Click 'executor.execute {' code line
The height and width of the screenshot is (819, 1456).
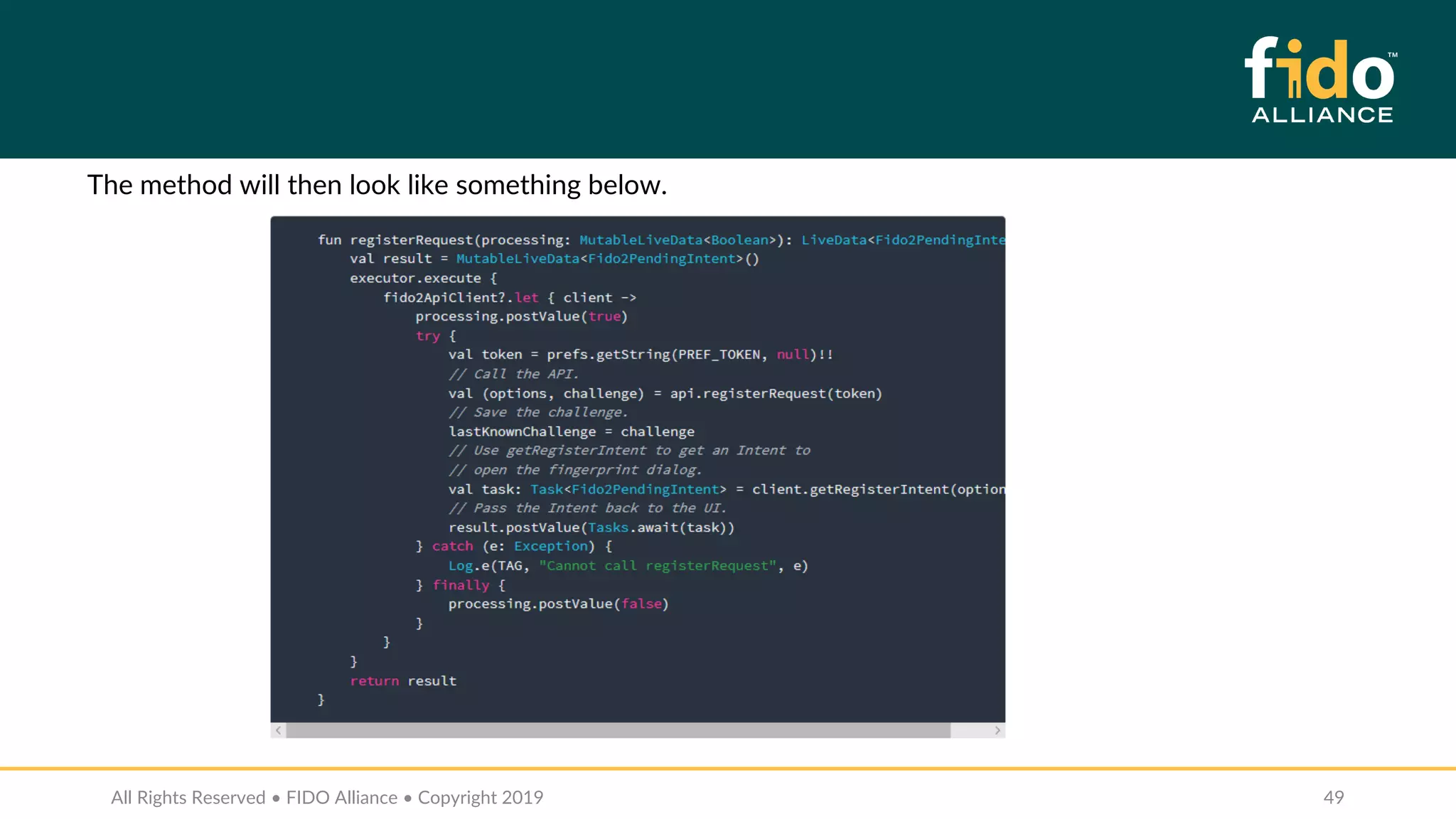coord(423,278)
